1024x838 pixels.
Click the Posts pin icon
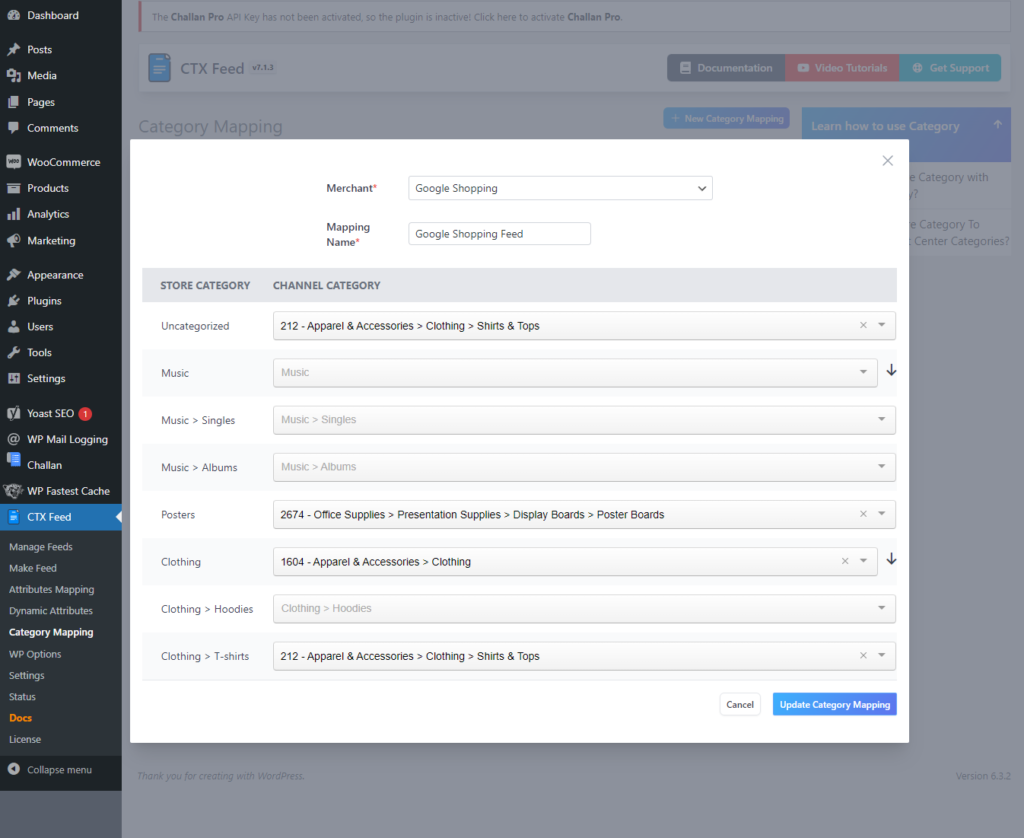point(14,50)
